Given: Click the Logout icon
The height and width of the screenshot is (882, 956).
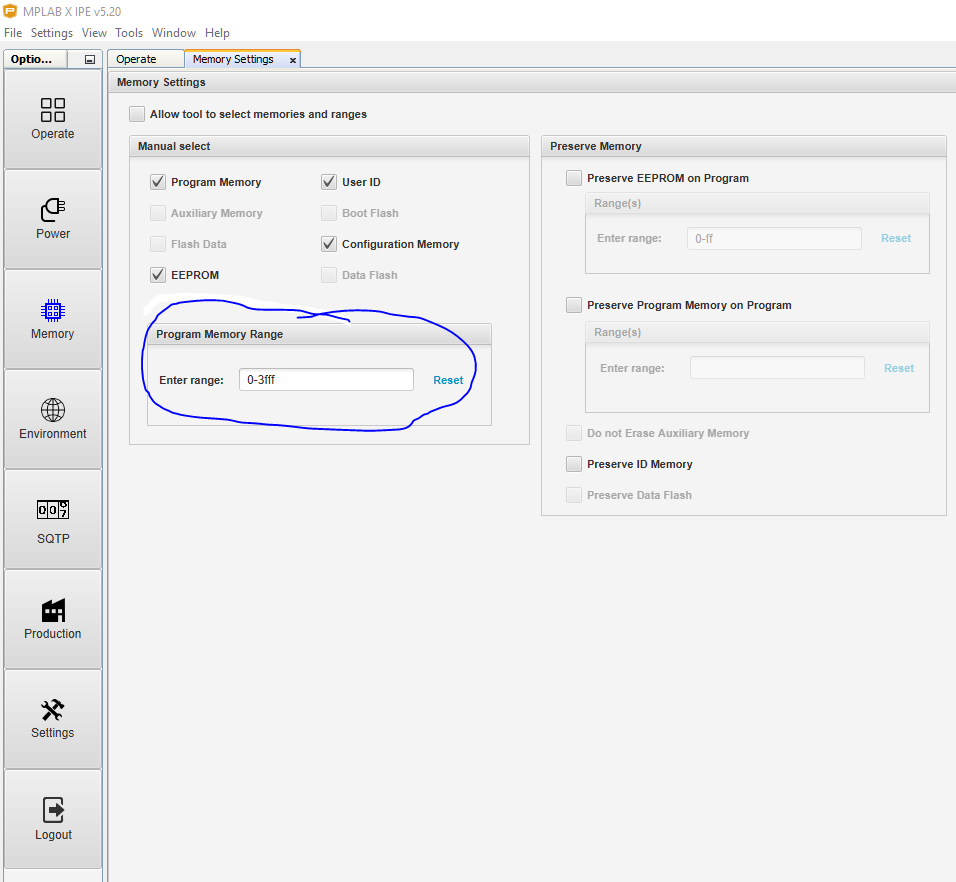Looking at the screenshot, I should 53,810.
